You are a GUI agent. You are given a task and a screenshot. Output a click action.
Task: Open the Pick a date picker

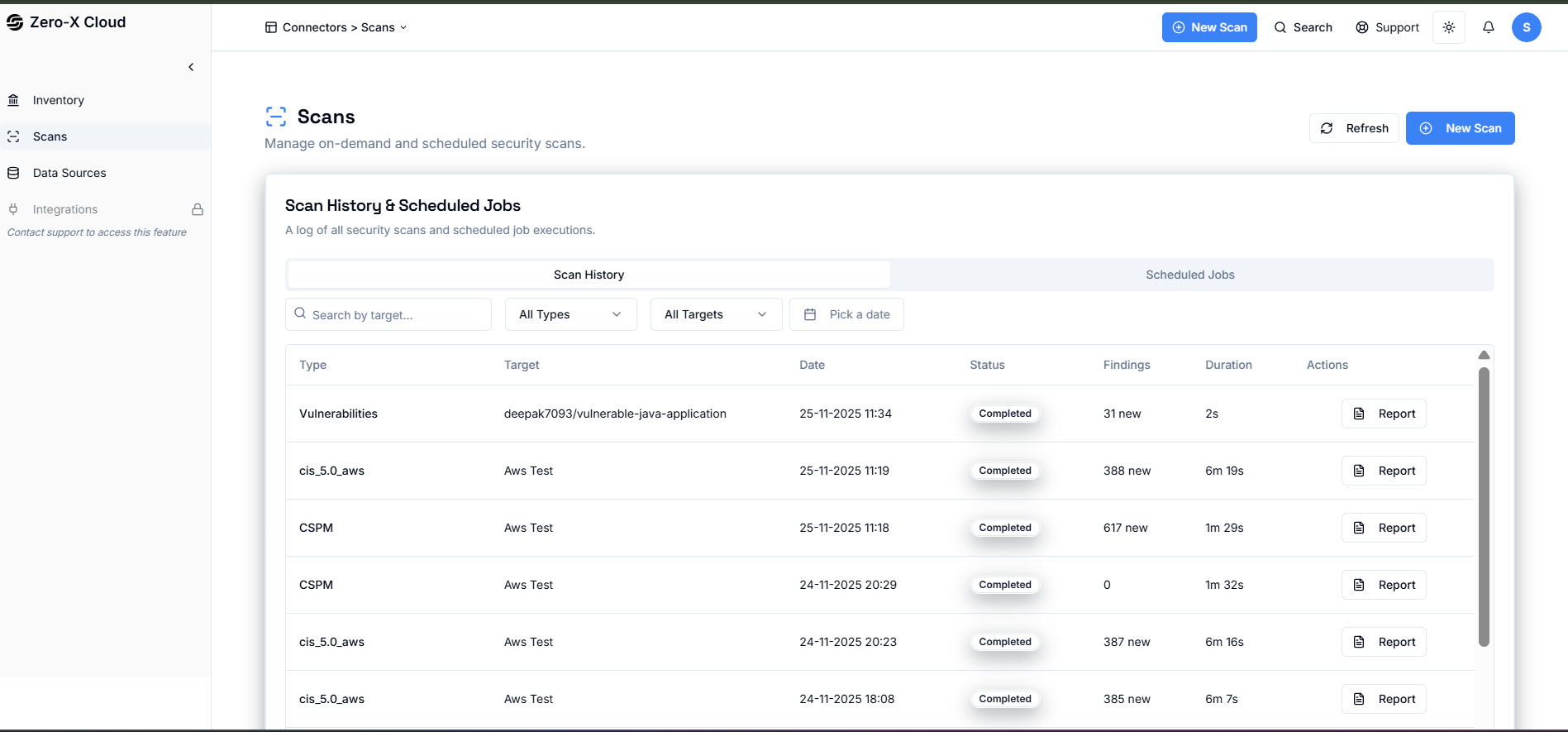[846, 314]
